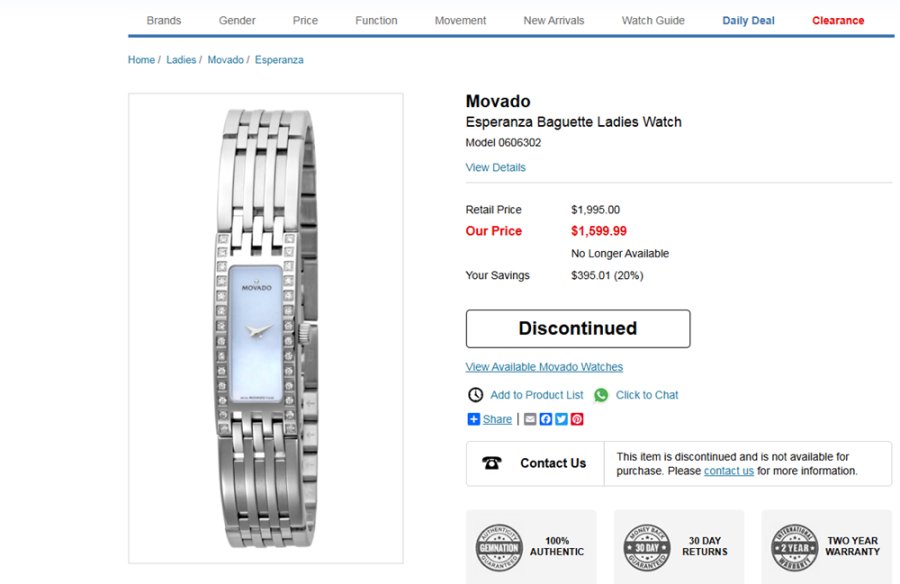Screen dimensions: 900x584
Task: Go to the Daily Deal page
Action: (x=749, y=20)
